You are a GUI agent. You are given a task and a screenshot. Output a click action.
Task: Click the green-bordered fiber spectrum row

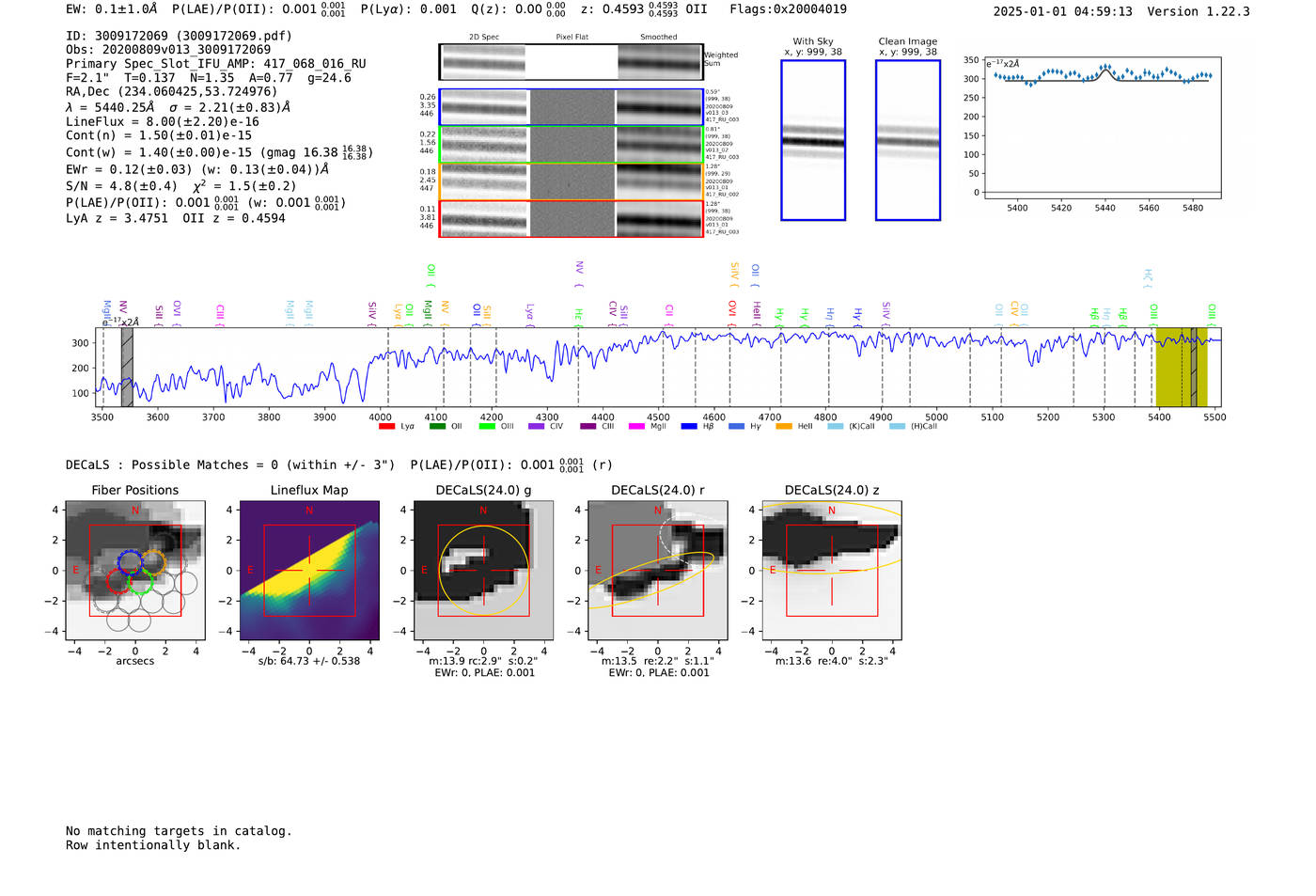[x=571, y=144]
